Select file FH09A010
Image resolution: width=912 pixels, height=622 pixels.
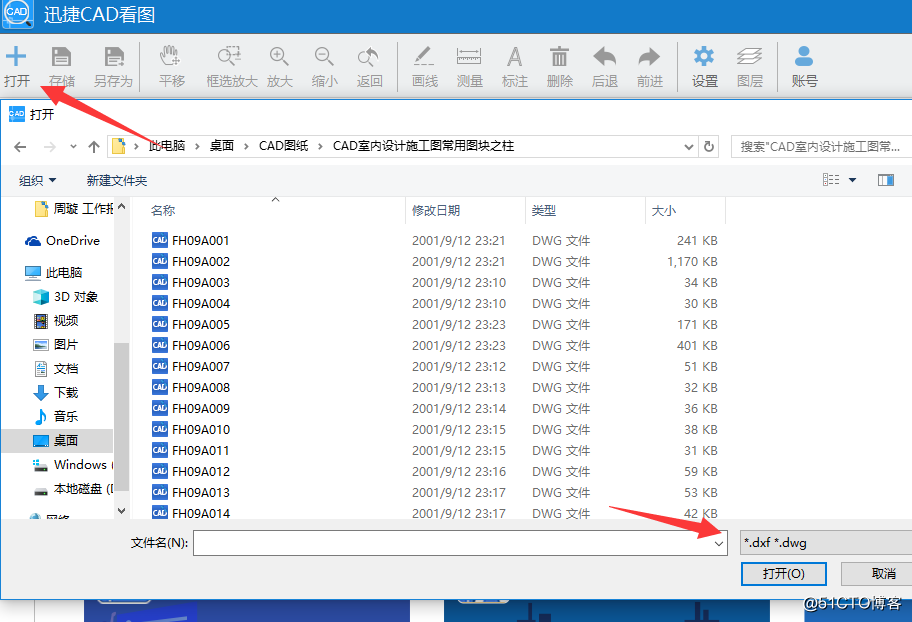click(x=190, y=429)
